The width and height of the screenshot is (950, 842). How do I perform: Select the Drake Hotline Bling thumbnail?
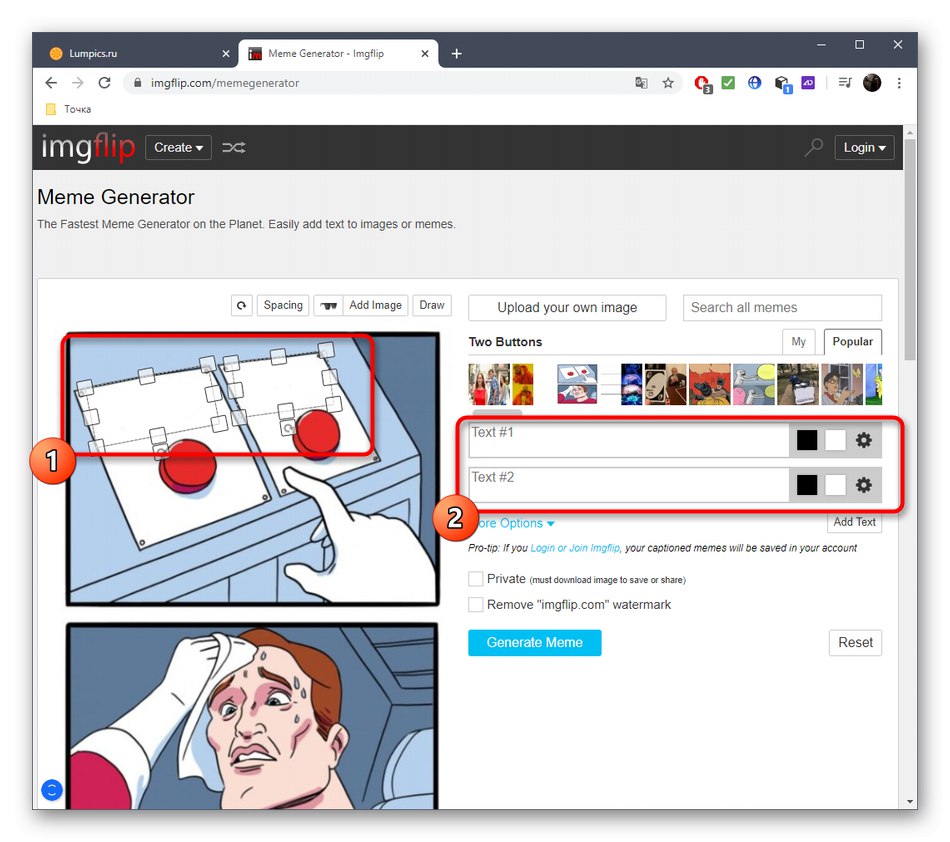(x=523, y=384)
